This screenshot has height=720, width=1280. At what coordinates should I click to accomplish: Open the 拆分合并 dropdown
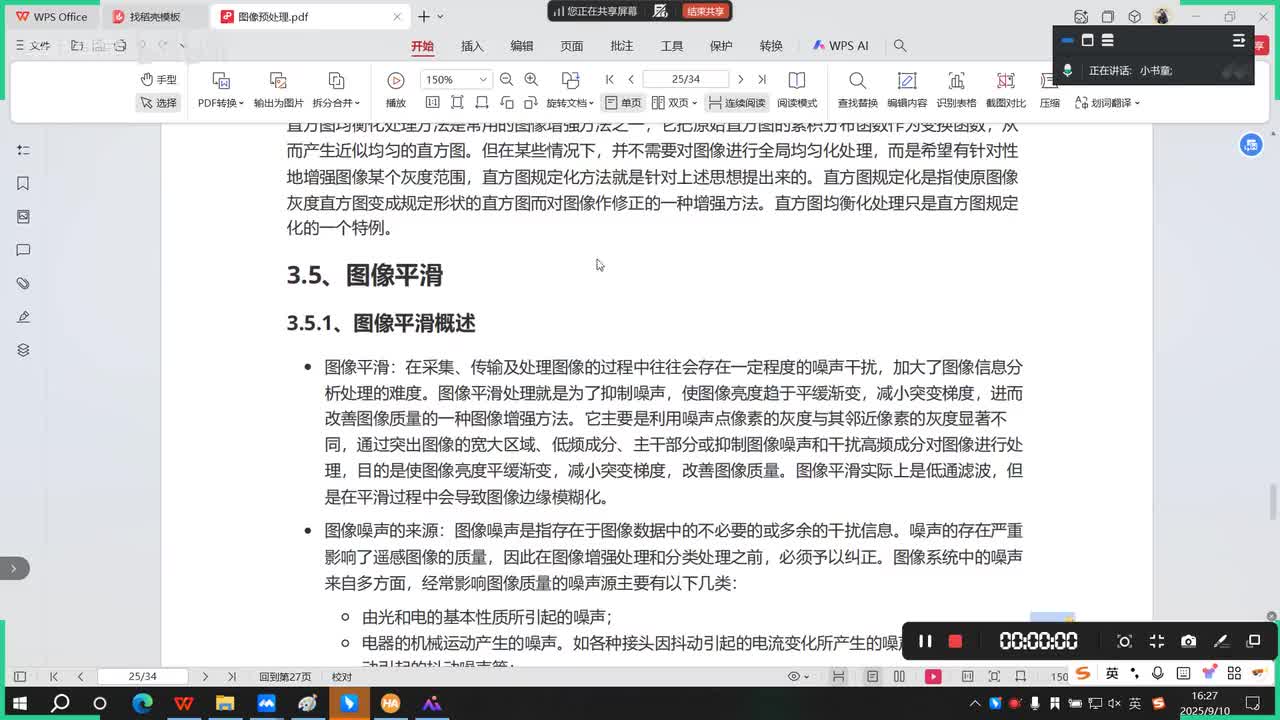(x=336, y=91)
